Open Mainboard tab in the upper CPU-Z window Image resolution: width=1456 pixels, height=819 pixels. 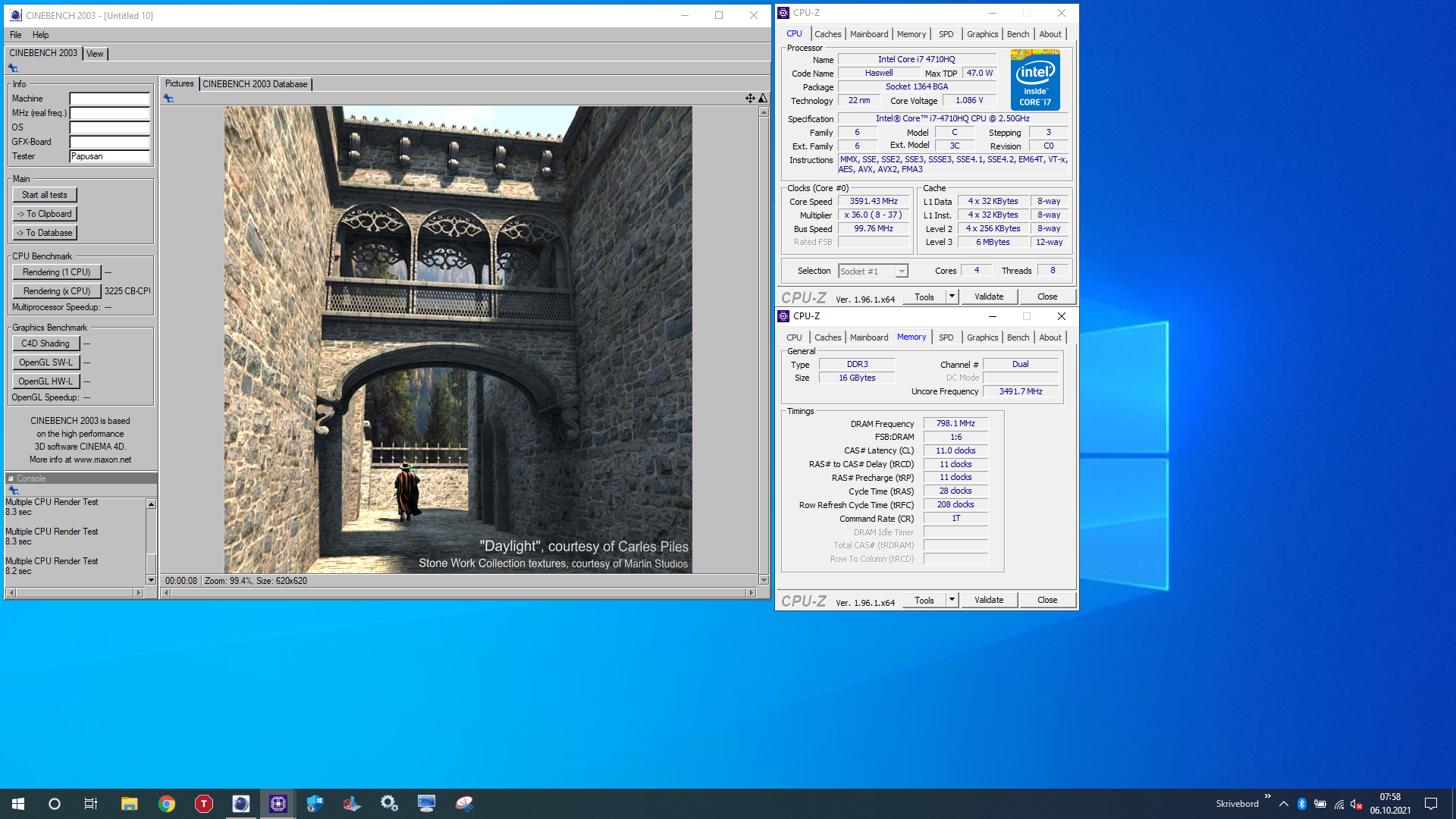pos(868,34)
